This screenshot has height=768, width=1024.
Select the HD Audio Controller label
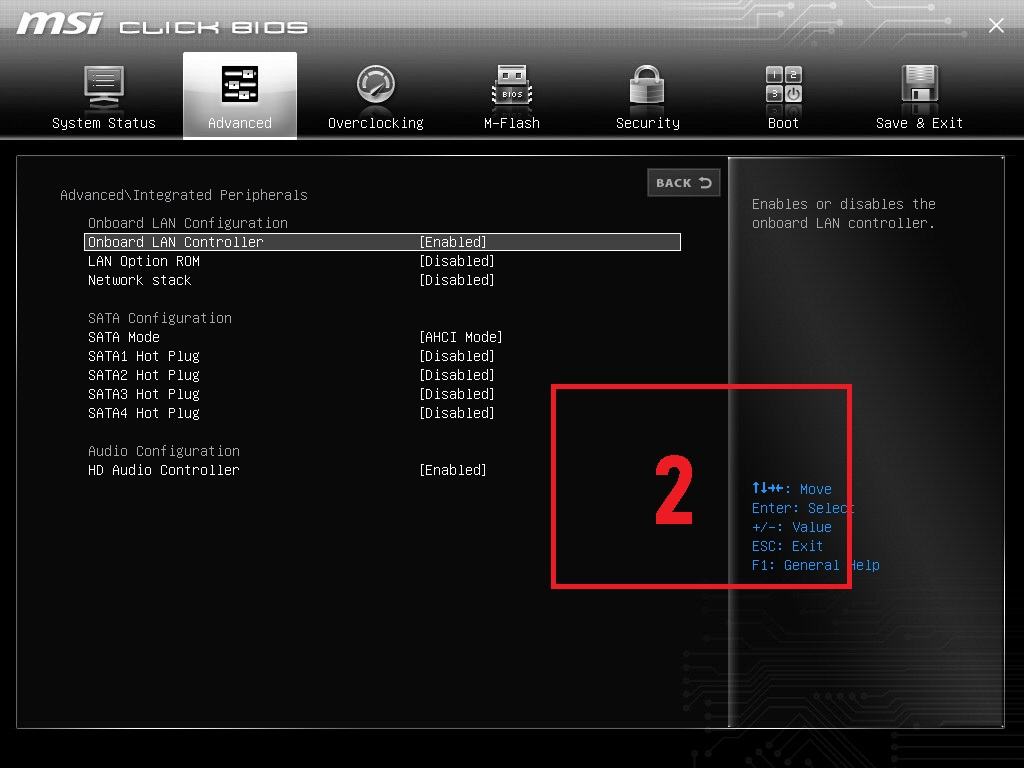point(164,470)
